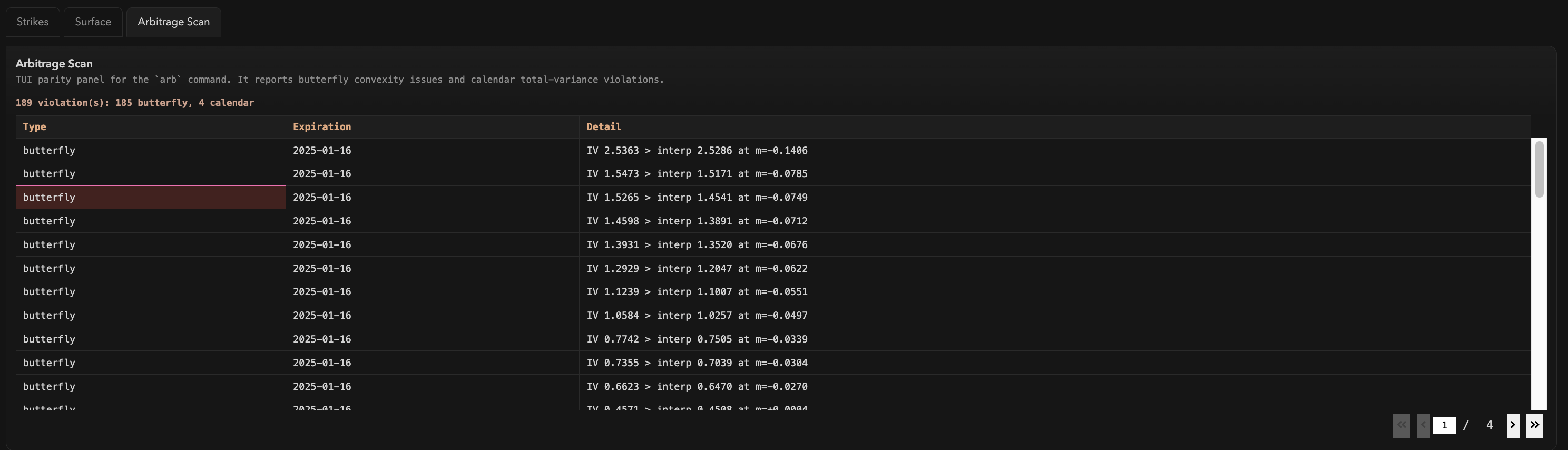This screenshot has width=1568, height=450.
Task: Select the row at m=-0.0712
Action: point(697,221)
